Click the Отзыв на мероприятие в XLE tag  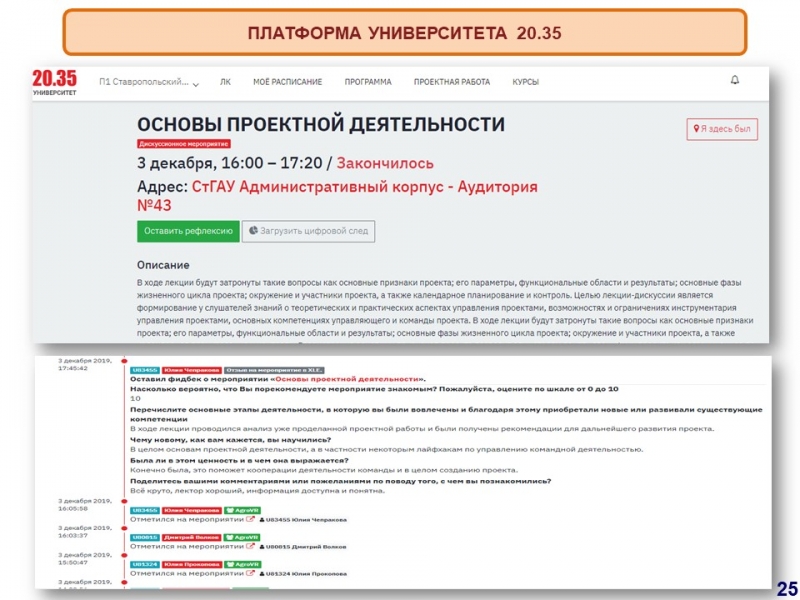pyautogui.click(x=274, y=370)
